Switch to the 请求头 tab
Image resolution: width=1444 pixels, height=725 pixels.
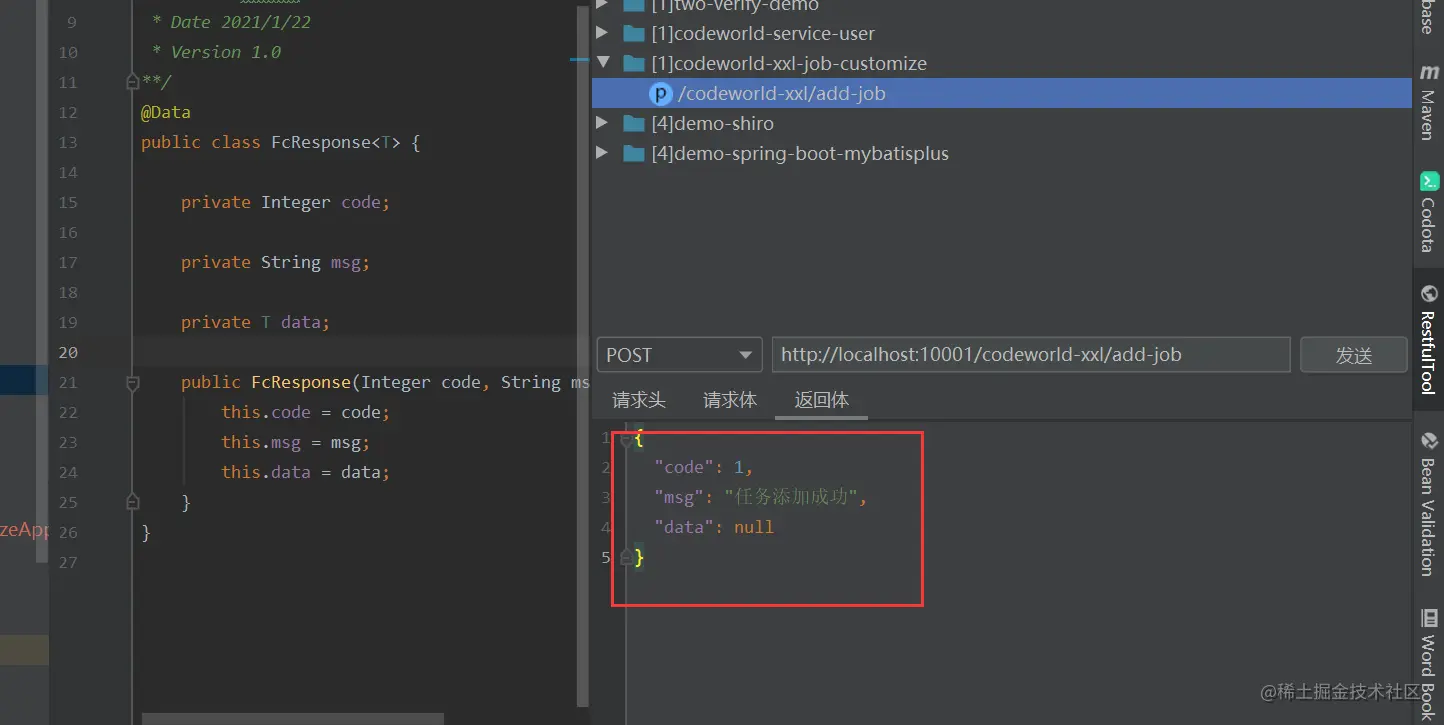pyautogui.click(x=639, y=400)
